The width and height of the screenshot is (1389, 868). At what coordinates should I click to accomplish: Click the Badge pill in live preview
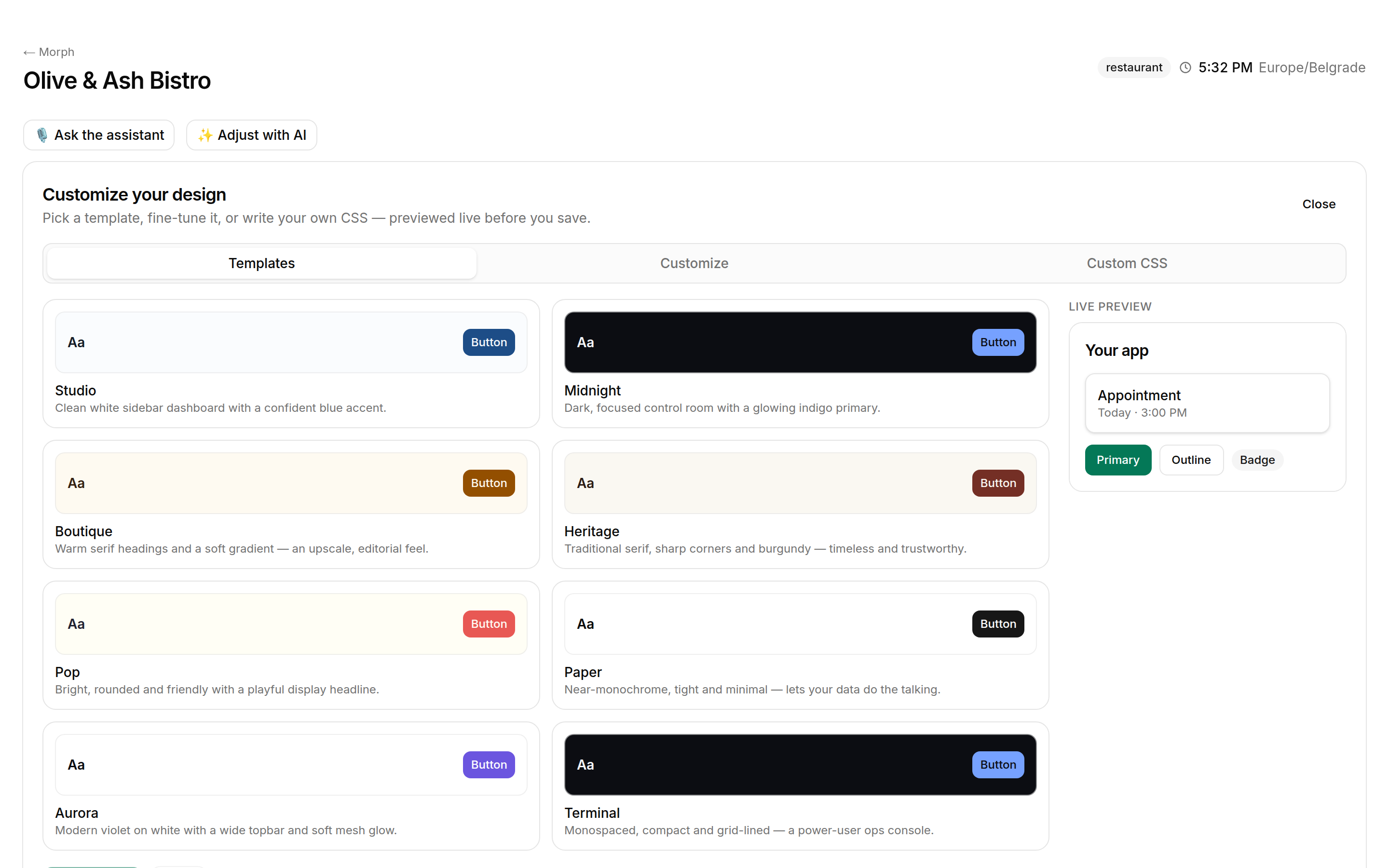click(1257, 460)
